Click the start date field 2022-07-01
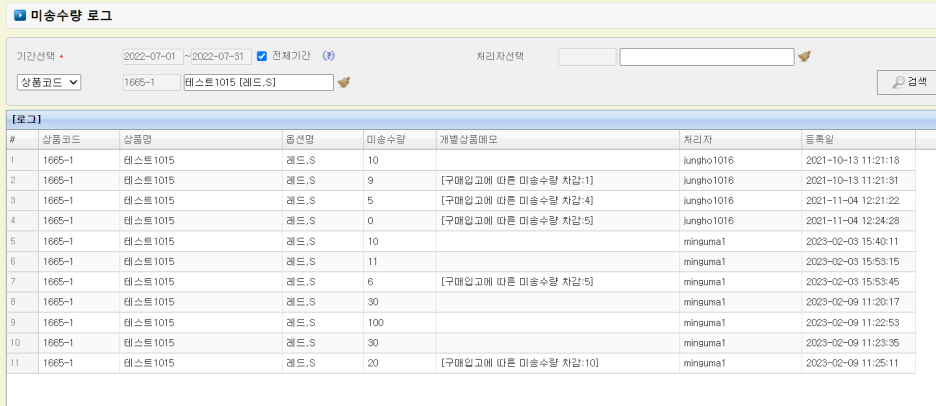 153,57
